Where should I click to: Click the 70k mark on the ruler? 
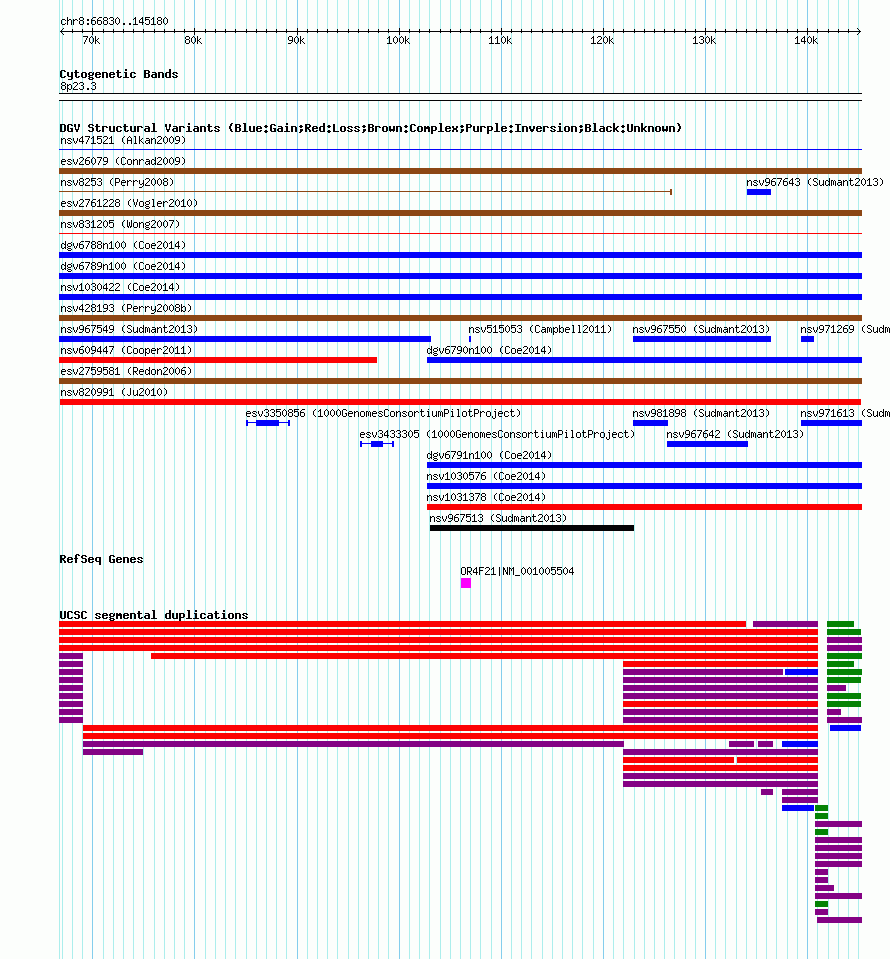coord(92,40)
